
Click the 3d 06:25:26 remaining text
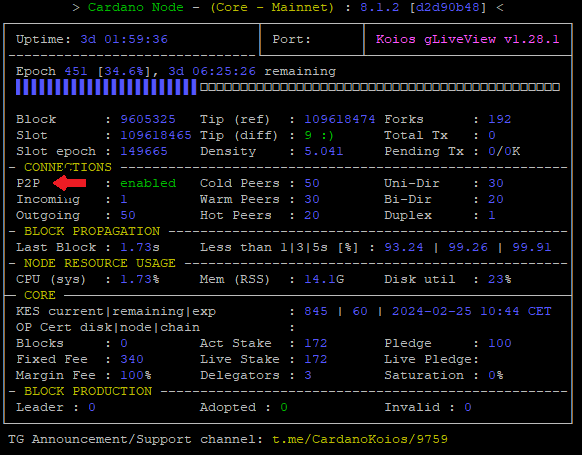(252, 71)
